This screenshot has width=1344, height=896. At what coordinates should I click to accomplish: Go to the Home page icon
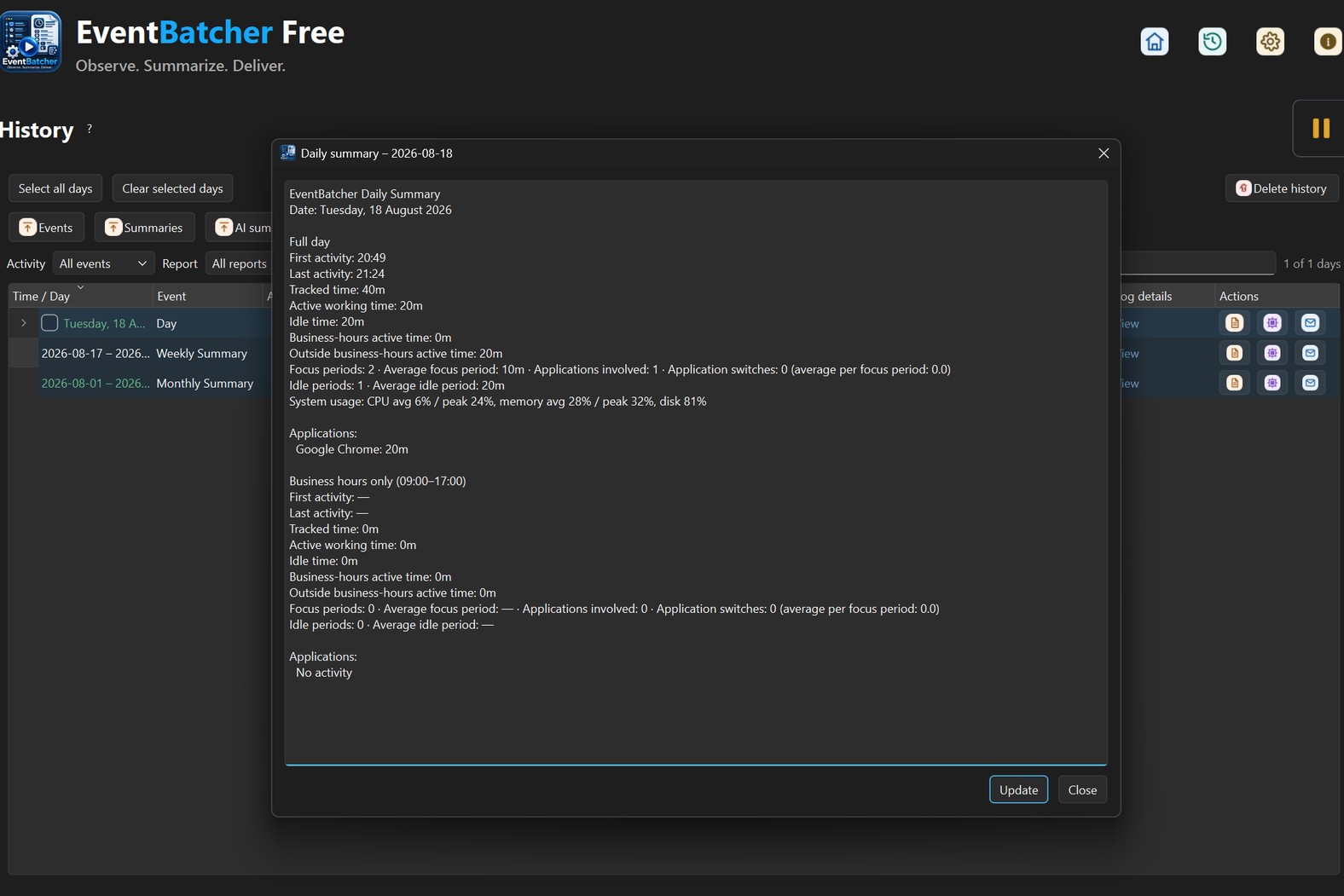click(x=1155, y=41)
